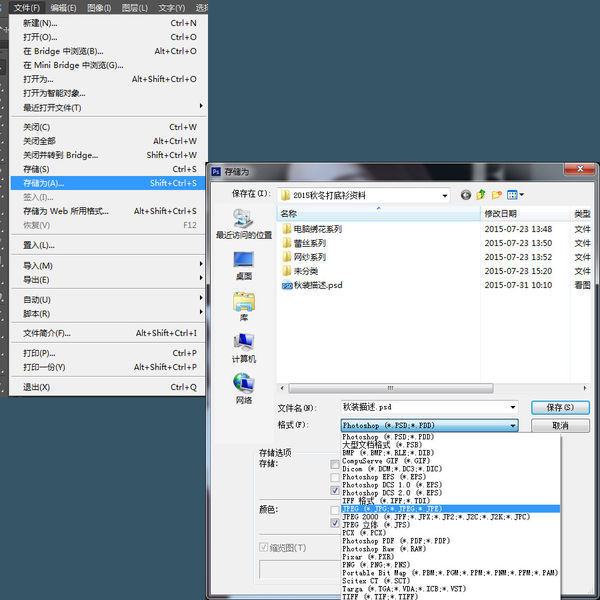Click the Ps icon in dialog title bar
The height and width of the screenshot is (600, 600).
tap(216, 172)
